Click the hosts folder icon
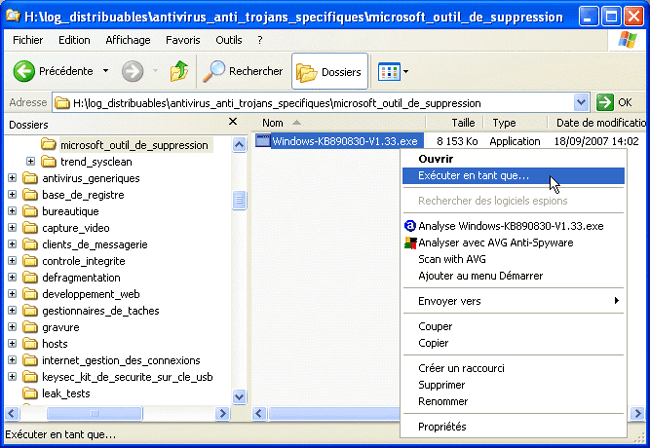This screenshot has width=650, height=448. pyautogui.click(x=30, y=344)
